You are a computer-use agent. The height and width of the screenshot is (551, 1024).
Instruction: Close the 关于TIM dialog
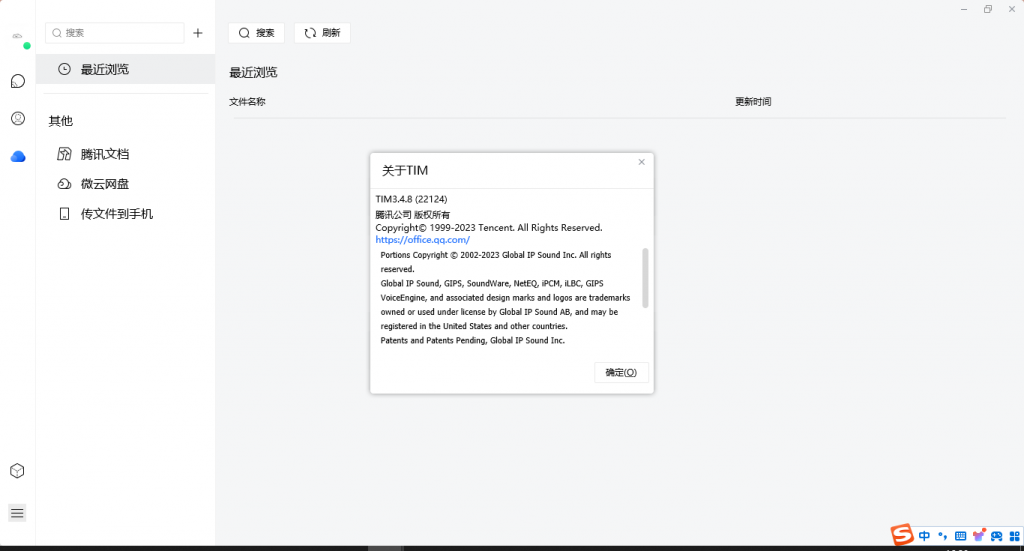641,162
